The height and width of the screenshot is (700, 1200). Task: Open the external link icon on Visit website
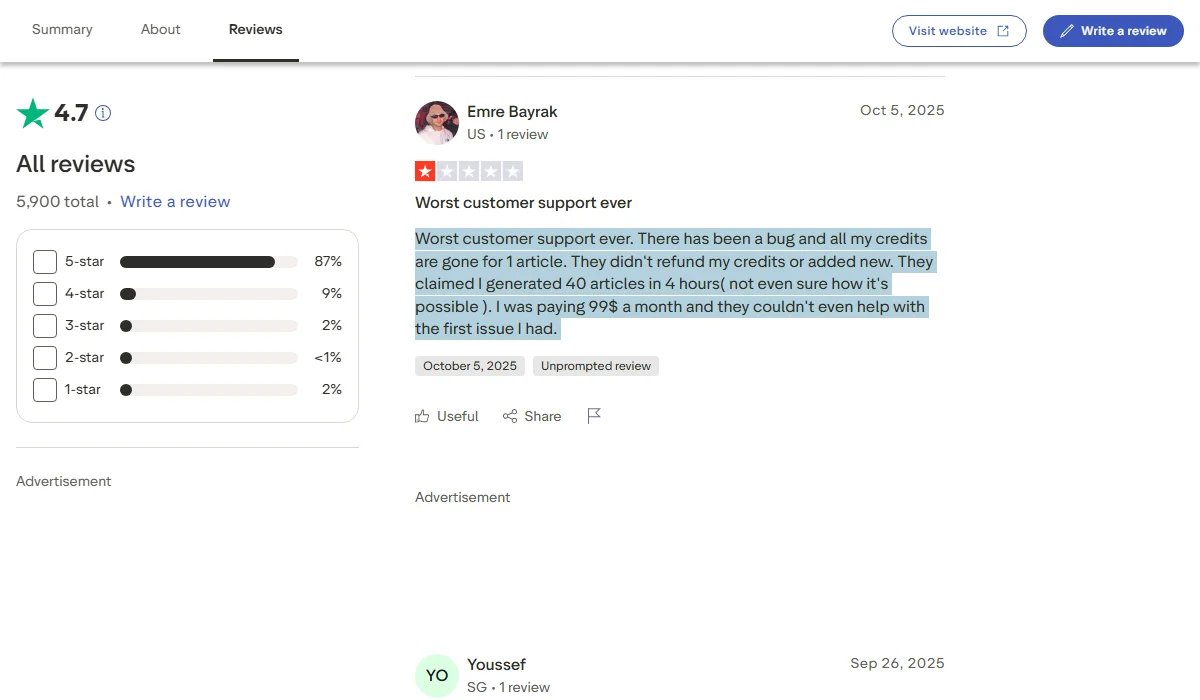point(1004,31)
